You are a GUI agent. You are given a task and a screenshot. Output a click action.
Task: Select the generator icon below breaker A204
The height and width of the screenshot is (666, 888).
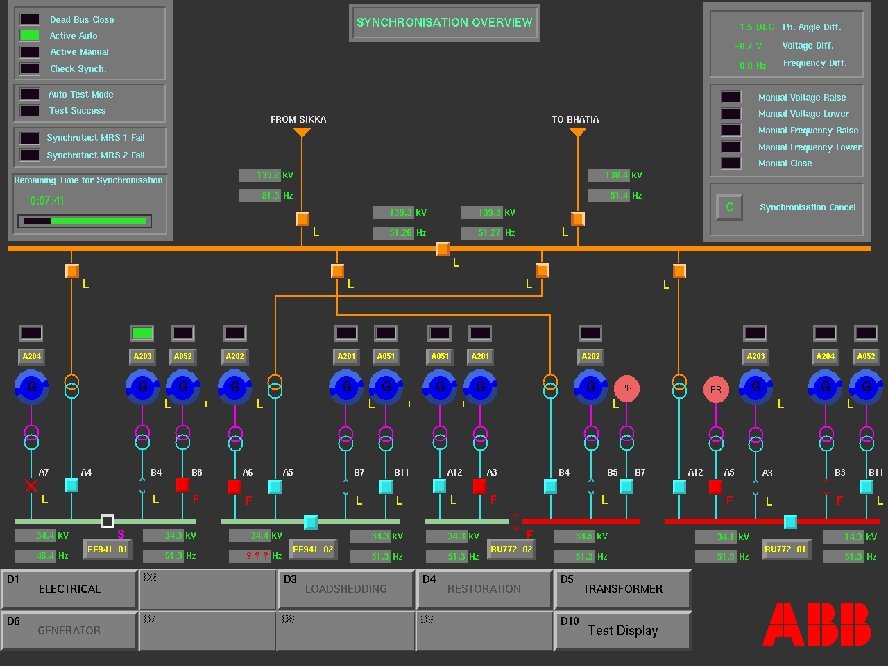[x=30, y=388]
